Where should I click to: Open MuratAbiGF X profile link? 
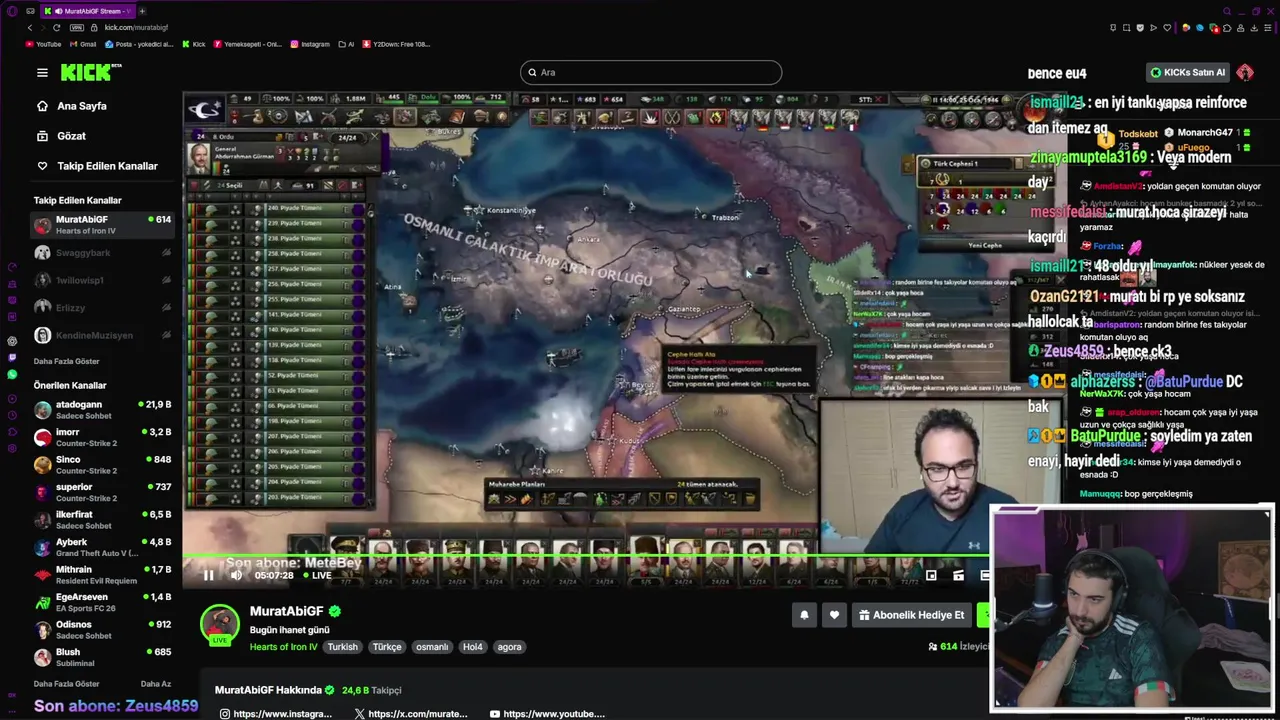(411, 714)
